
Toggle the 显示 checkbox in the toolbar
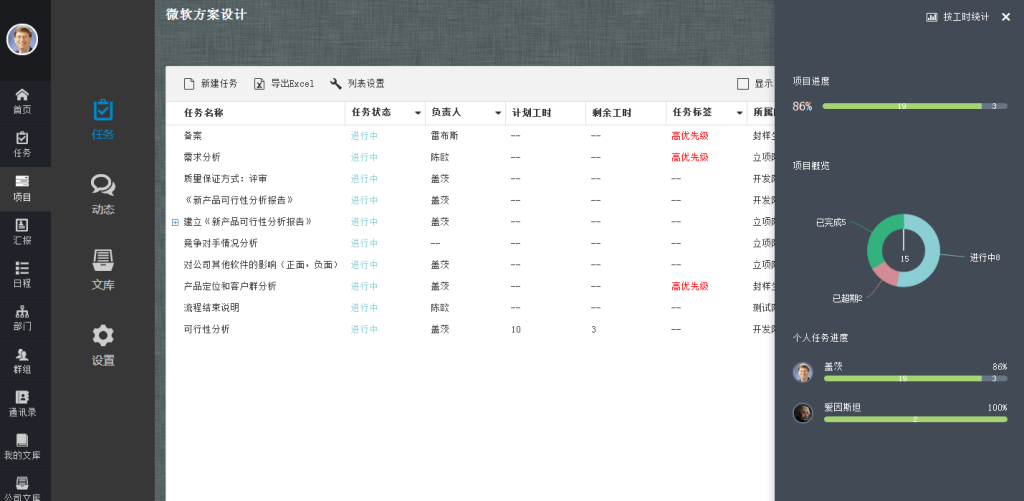(x=743, y=84)
